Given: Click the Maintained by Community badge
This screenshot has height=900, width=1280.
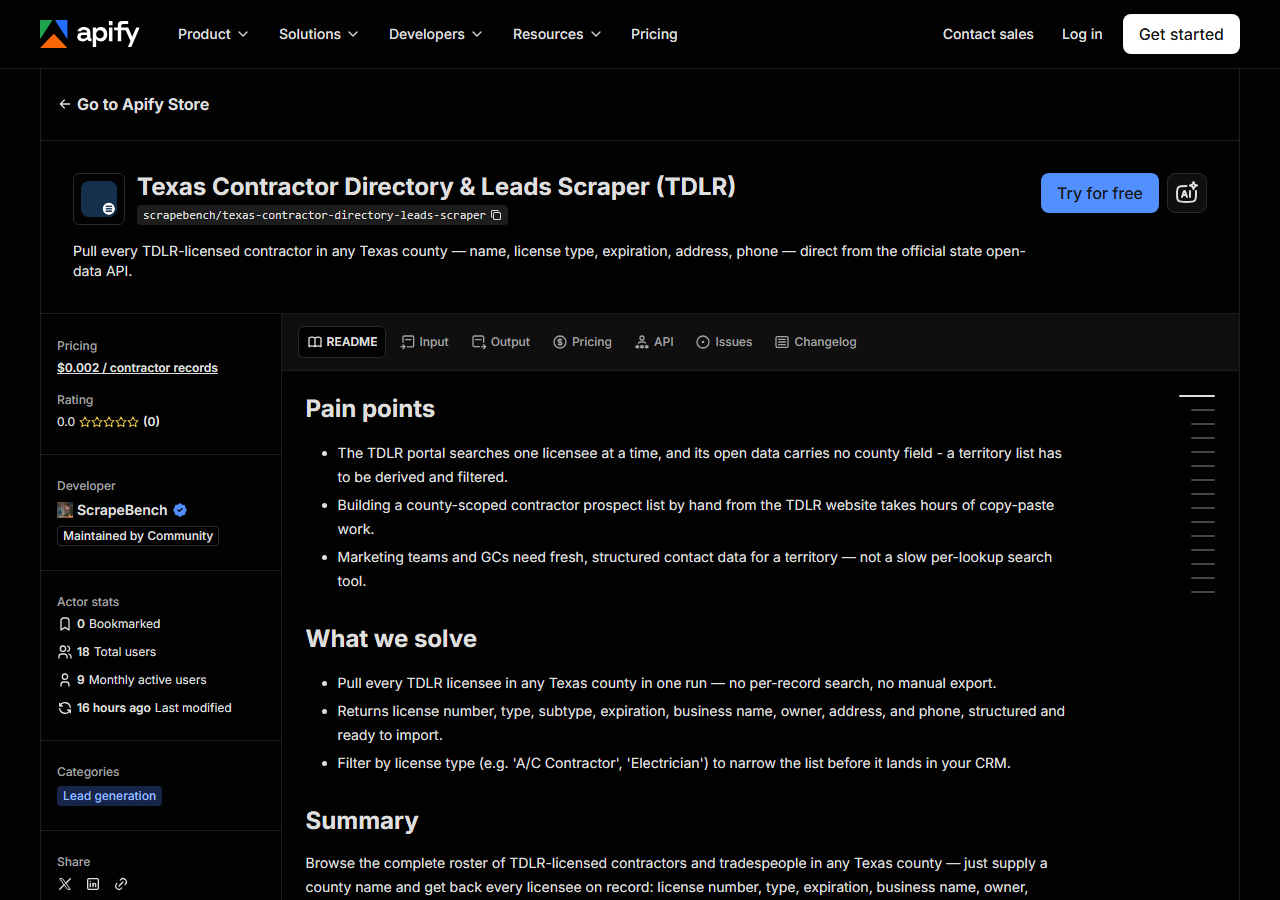Looking at the screenshot, I should (138, 536).
